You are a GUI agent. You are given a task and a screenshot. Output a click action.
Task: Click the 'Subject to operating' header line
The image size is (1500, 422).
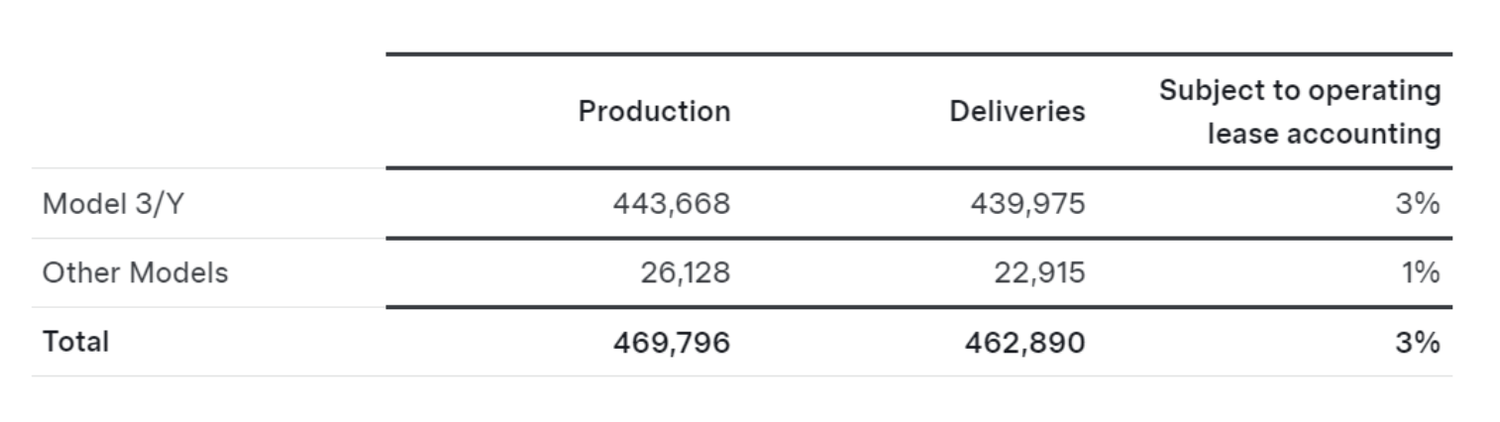coord(1300,91)
